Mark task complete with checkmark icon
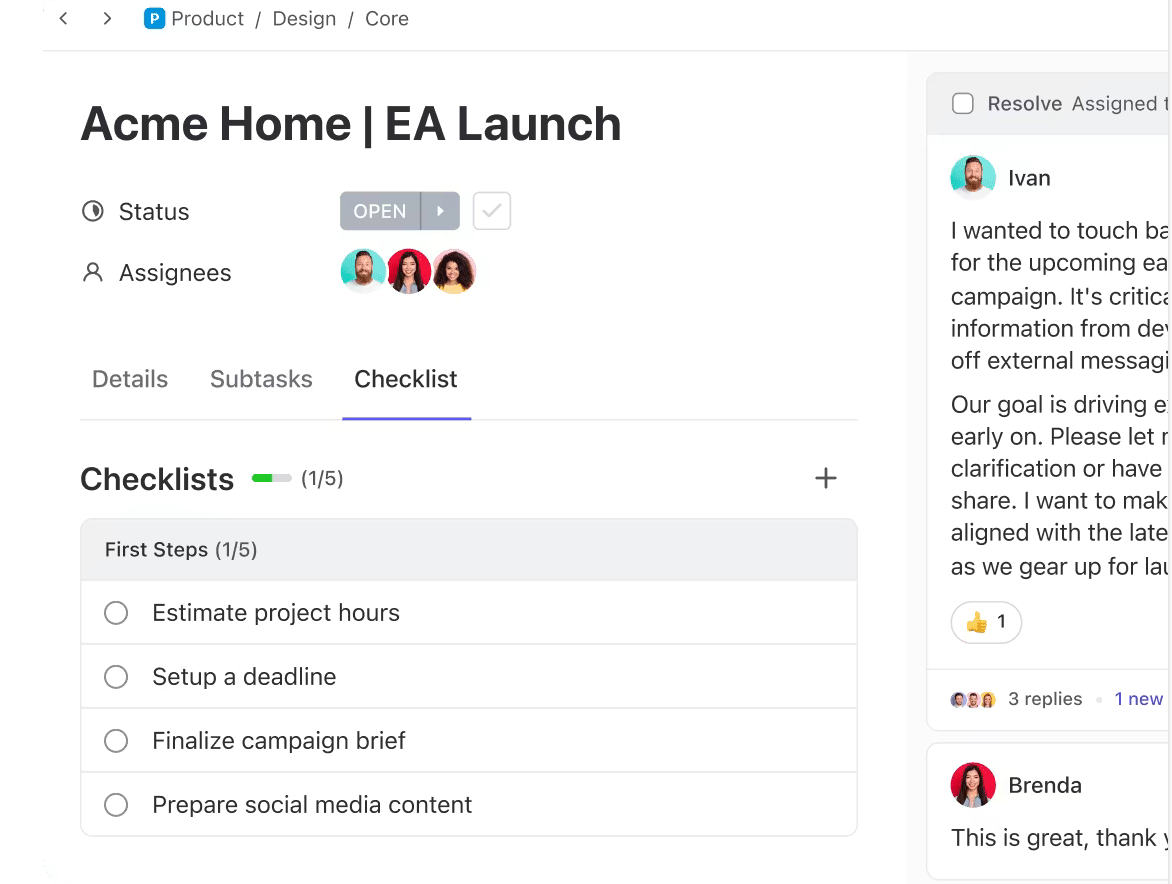Screen dimensions: 1172x884 tap(492, 211)
